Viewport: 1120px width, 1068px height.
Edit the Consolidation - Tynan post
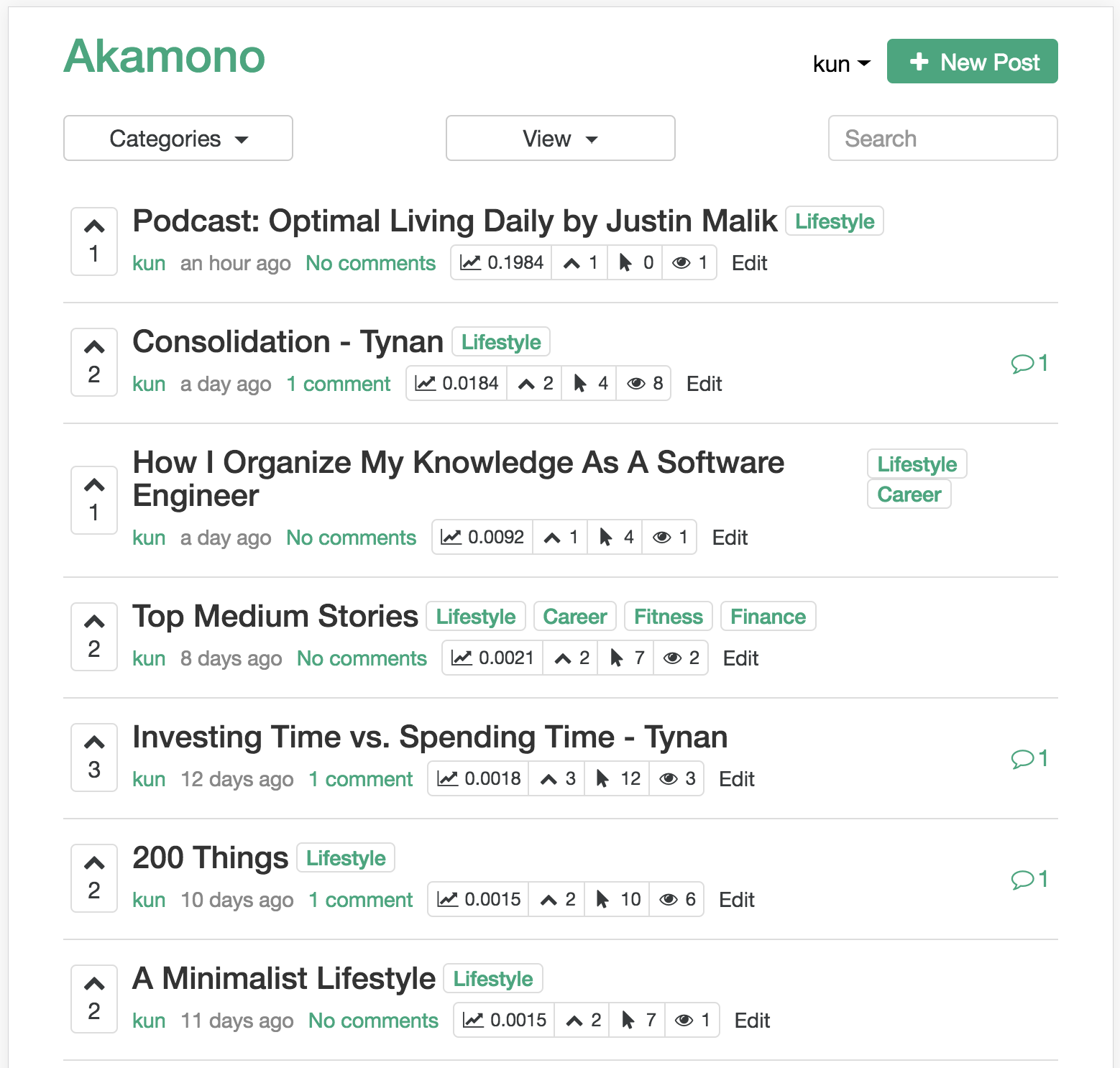tap(703, 383)
